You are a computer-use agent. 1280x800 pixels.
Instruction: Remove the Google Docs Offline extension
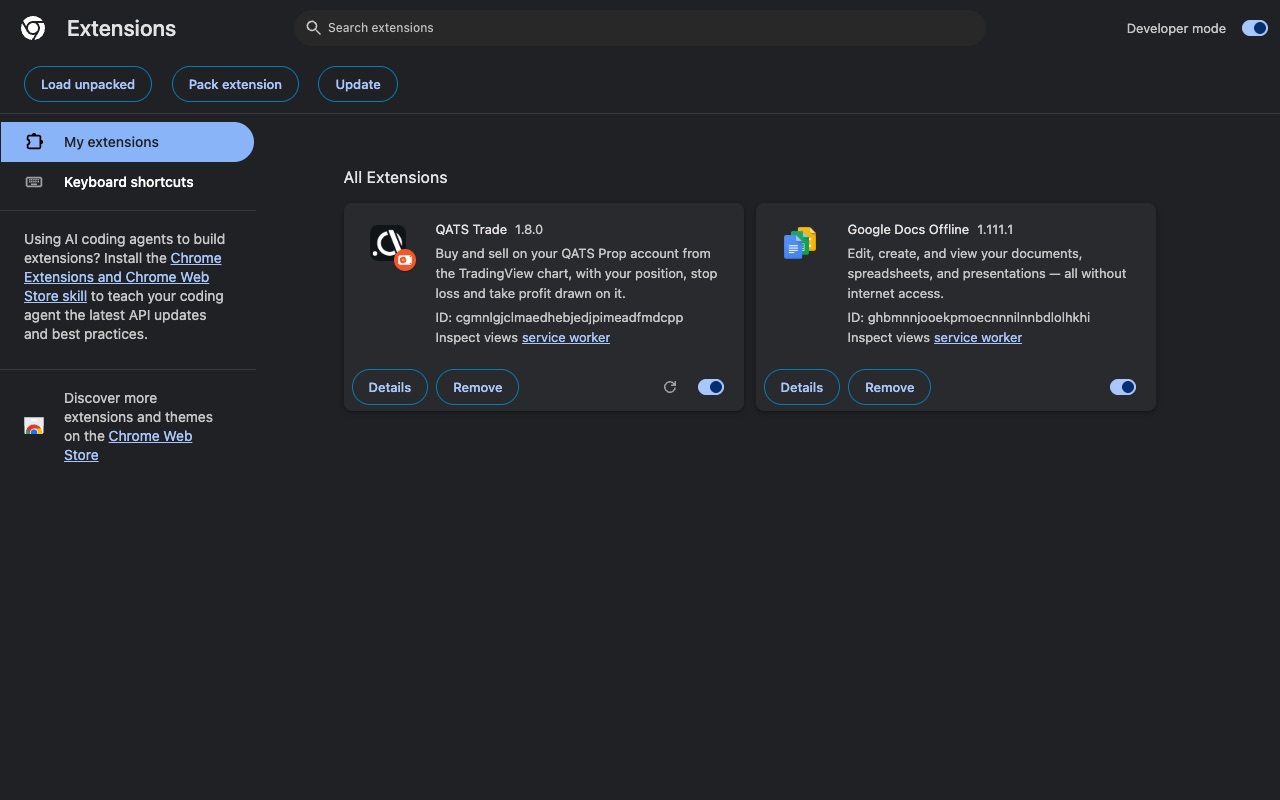coord(890,387)
